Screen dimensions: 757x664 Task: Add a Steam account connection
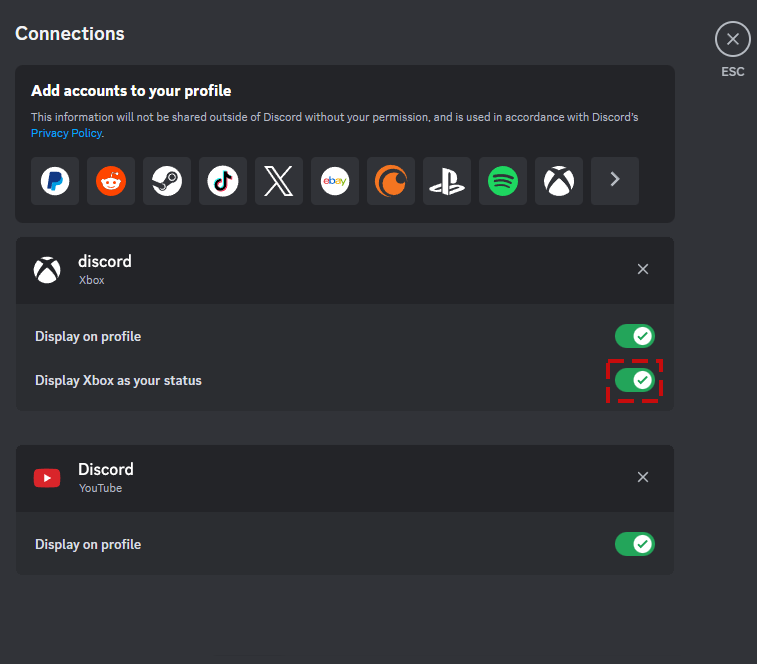coord(167,181)
